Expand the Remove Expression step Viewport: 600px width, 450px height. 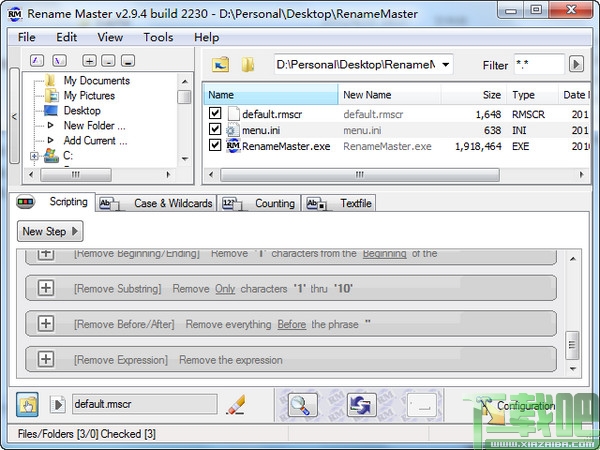(46, 359)
